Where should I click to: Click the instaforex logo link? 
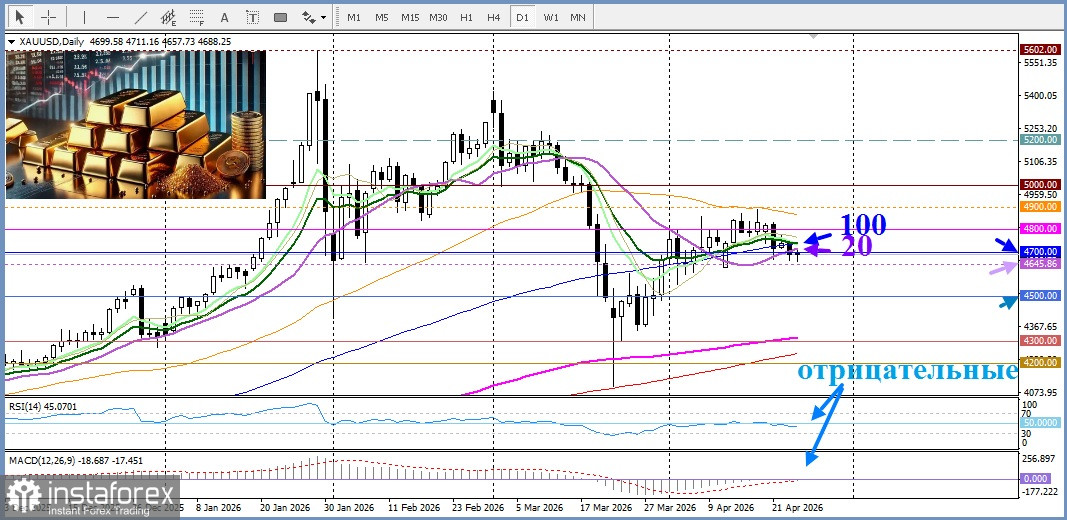click(x=92, y=497)
